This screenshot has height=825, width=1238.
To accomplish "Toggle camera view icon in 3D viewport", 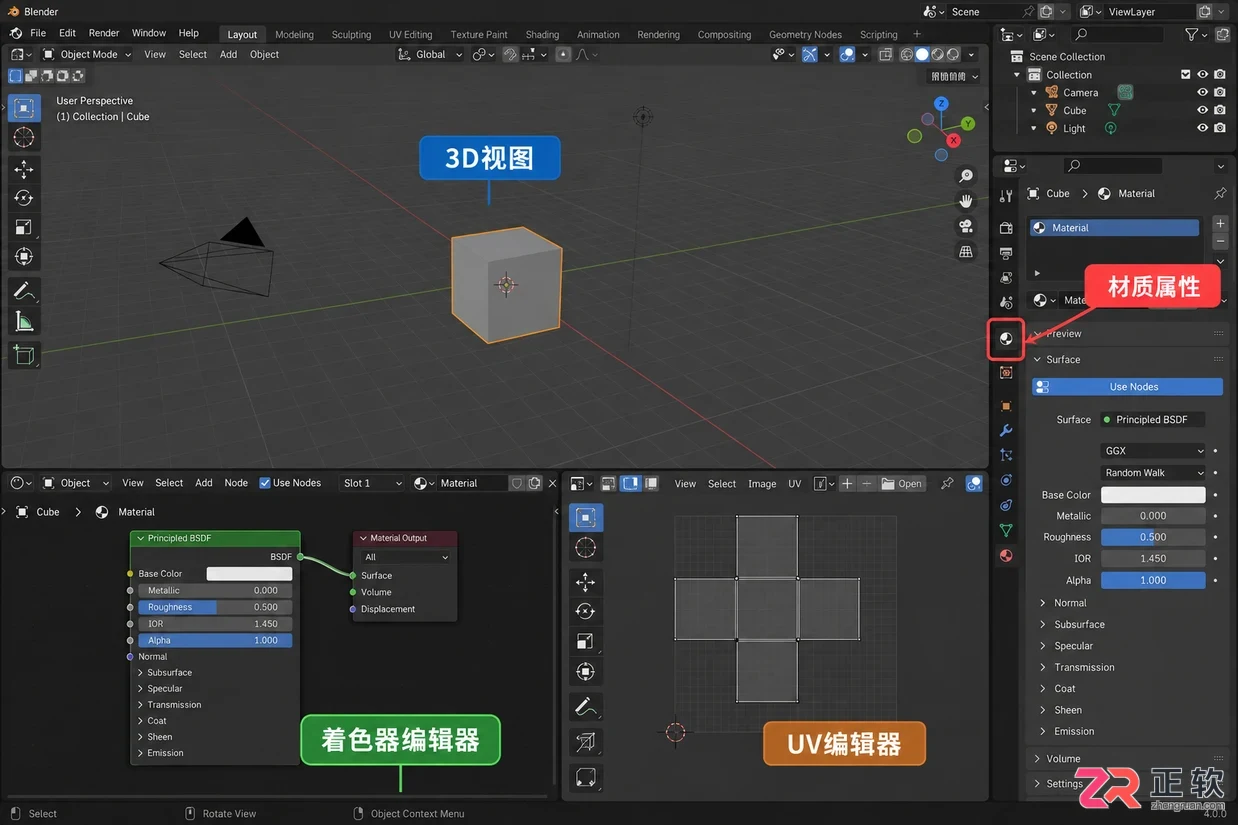I will pyautogui.click(x=966, y=226).
